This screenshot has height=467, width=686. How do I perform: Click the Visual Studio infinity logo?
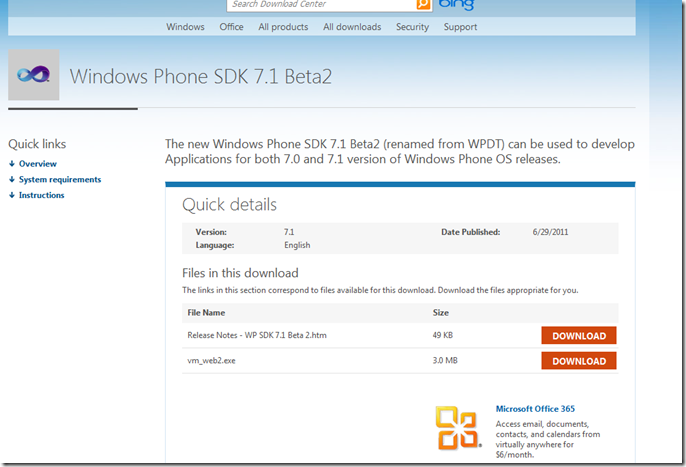(x=34, y=75)
